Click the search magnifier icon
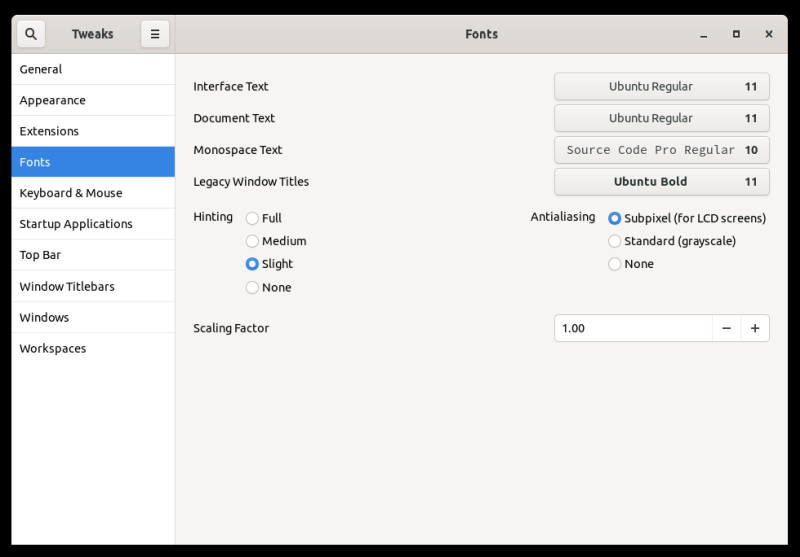Screen dimensions: 800x557 (x=31, y=34)
